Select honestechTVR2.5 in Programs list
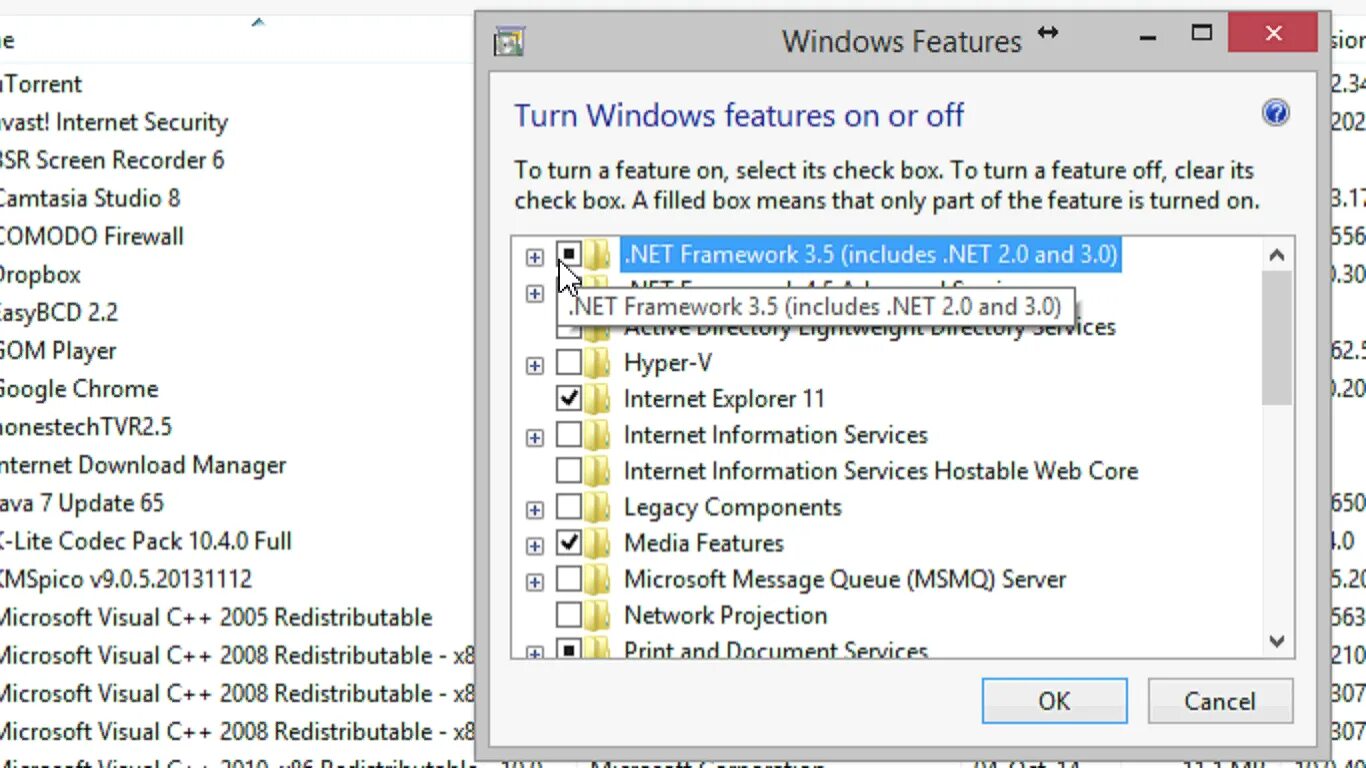The height and width of the screenshot is (768, 1366). click(x=86, y=427)
